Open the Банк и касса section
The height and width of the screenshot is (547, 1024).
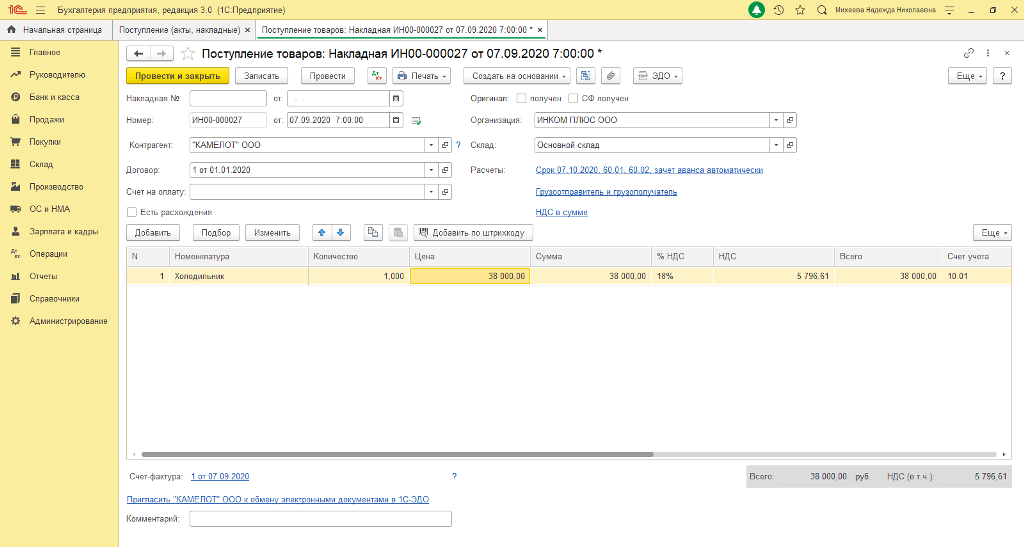54,97
